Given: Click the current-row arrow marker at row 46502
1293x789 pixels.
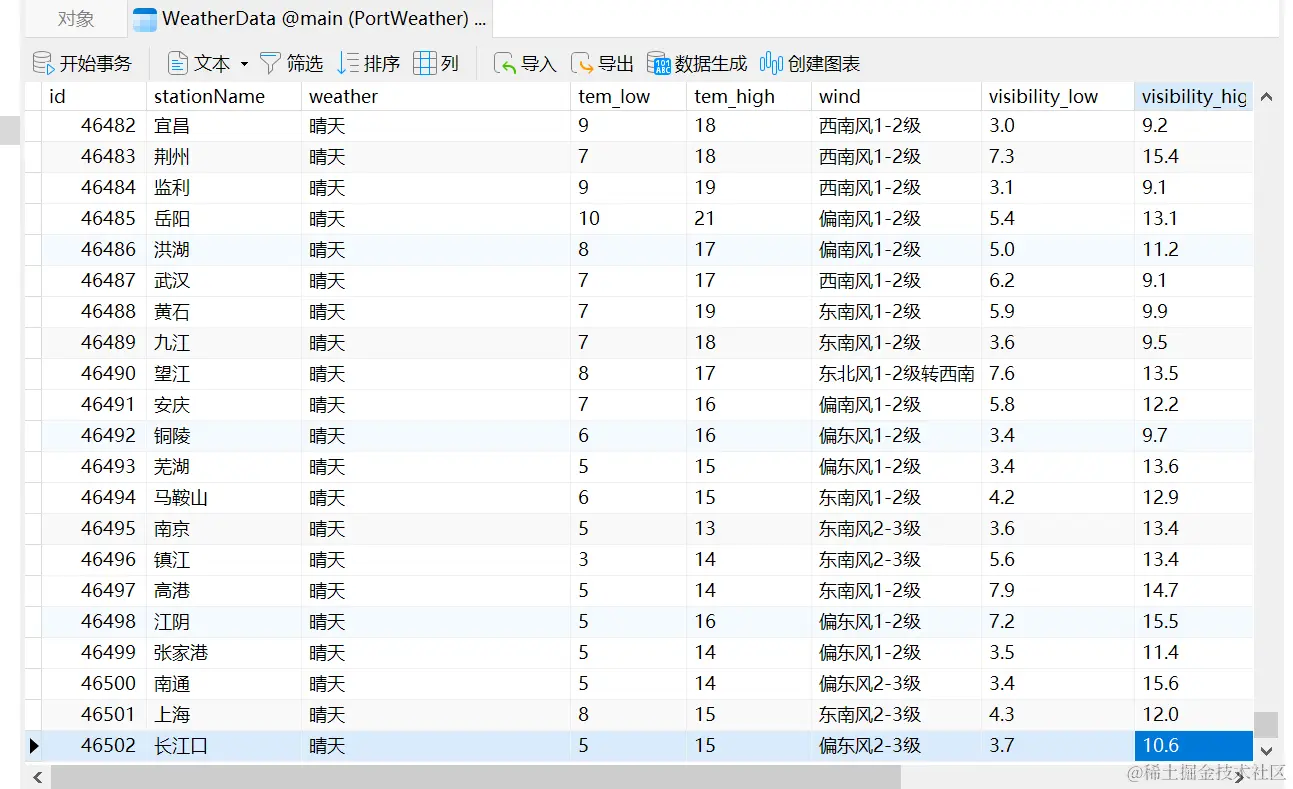Looking at the screenshot, I should [34, 745].
